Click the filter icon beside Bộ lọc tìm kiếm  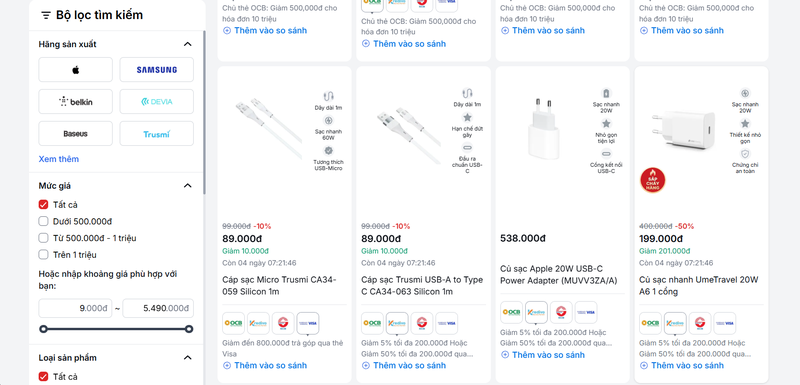[46, 15]
